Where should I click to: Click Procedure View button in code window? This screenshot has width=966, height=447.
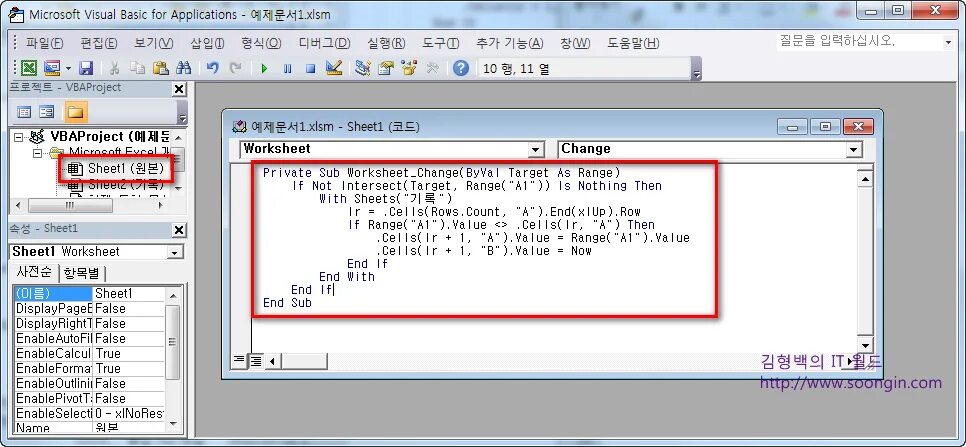click(x=239, y=361)
